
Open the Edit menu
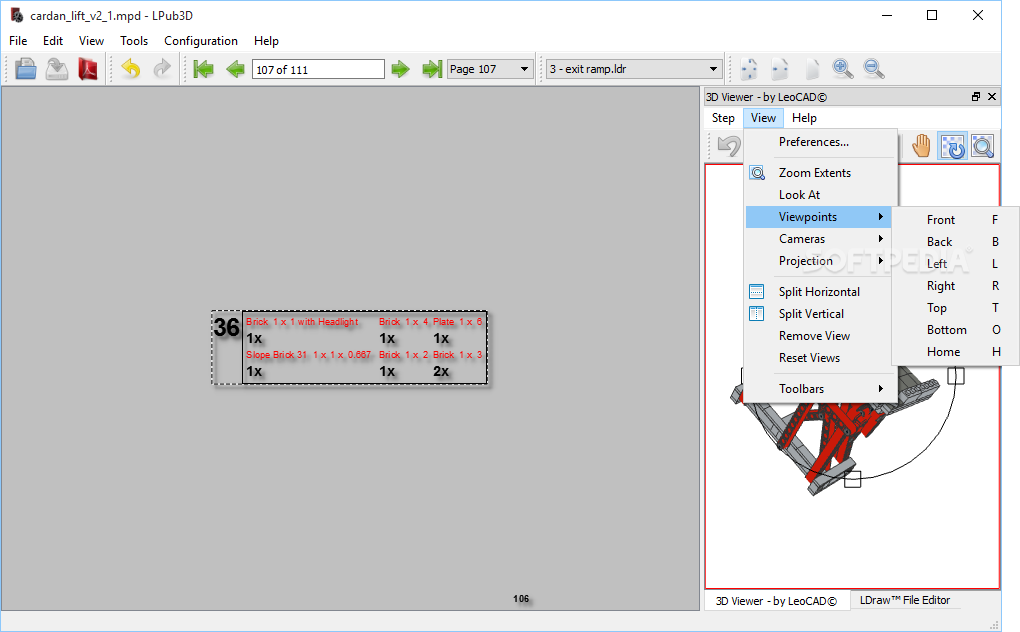(53, 40)
